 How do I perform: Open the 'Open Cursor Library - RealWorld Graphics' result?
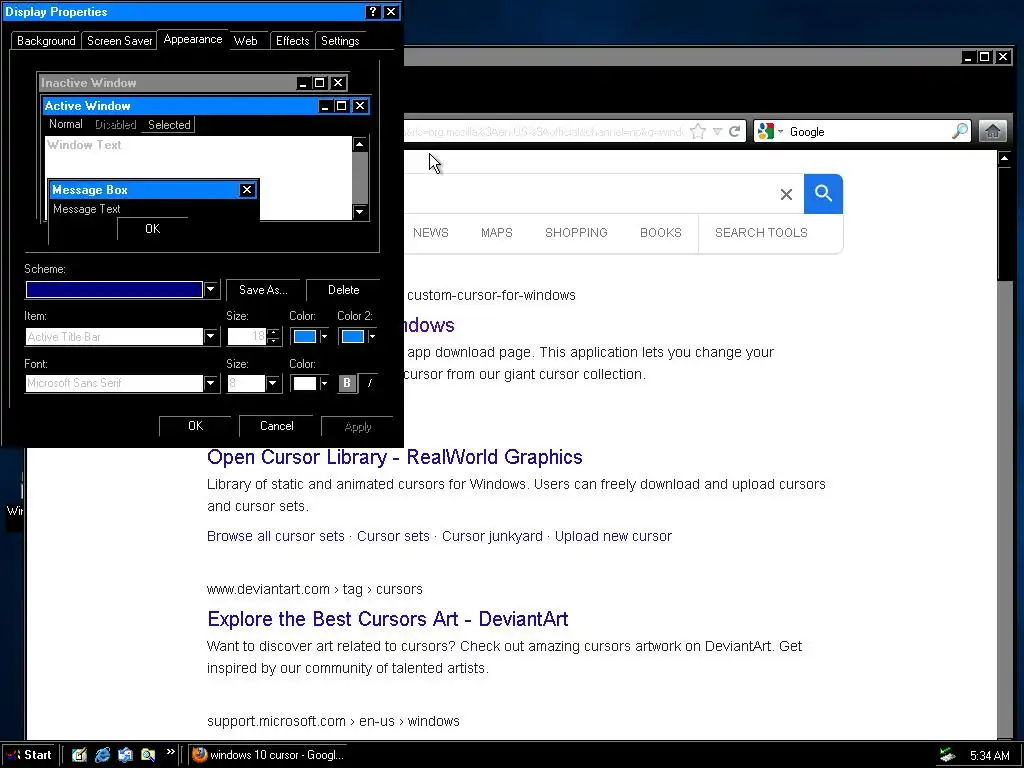click(x=394, y=456)
